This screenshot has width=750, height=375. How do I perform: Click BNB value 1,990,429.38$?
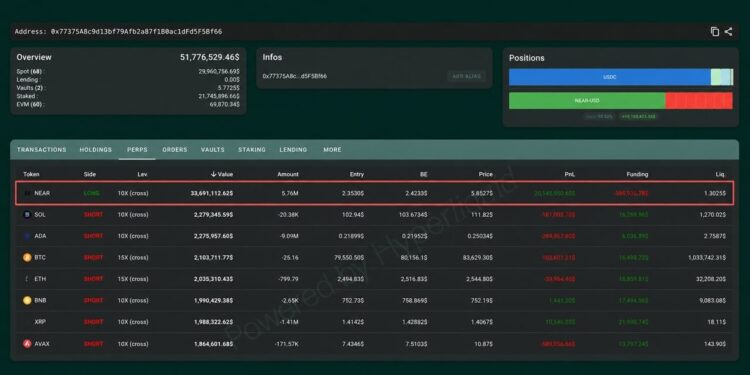(x=213, y=300)
